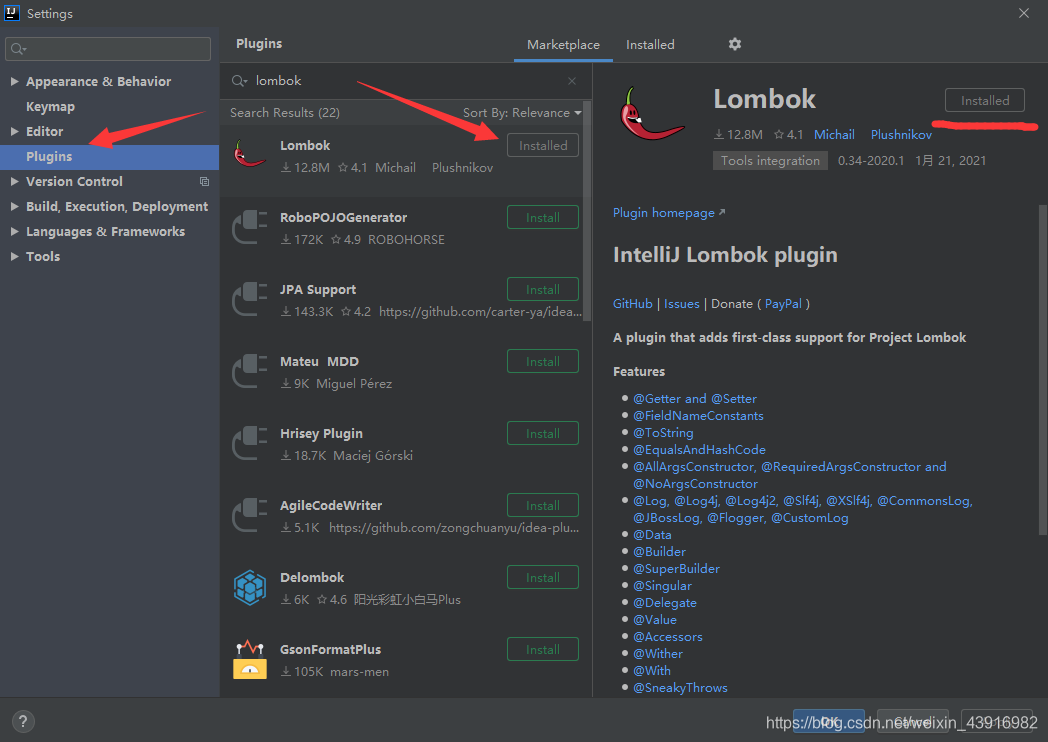This screenshot has height=742, width=1048.
Task: Install the GsonFormatPlus plugin
Action: pos(543,650)
